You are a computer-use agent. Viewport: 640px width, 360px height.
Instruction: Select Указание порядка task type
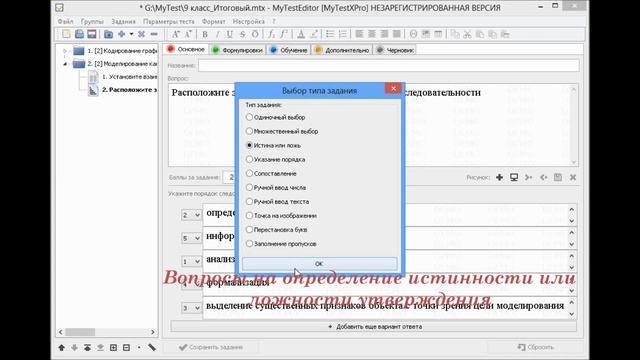pos(276,160)
